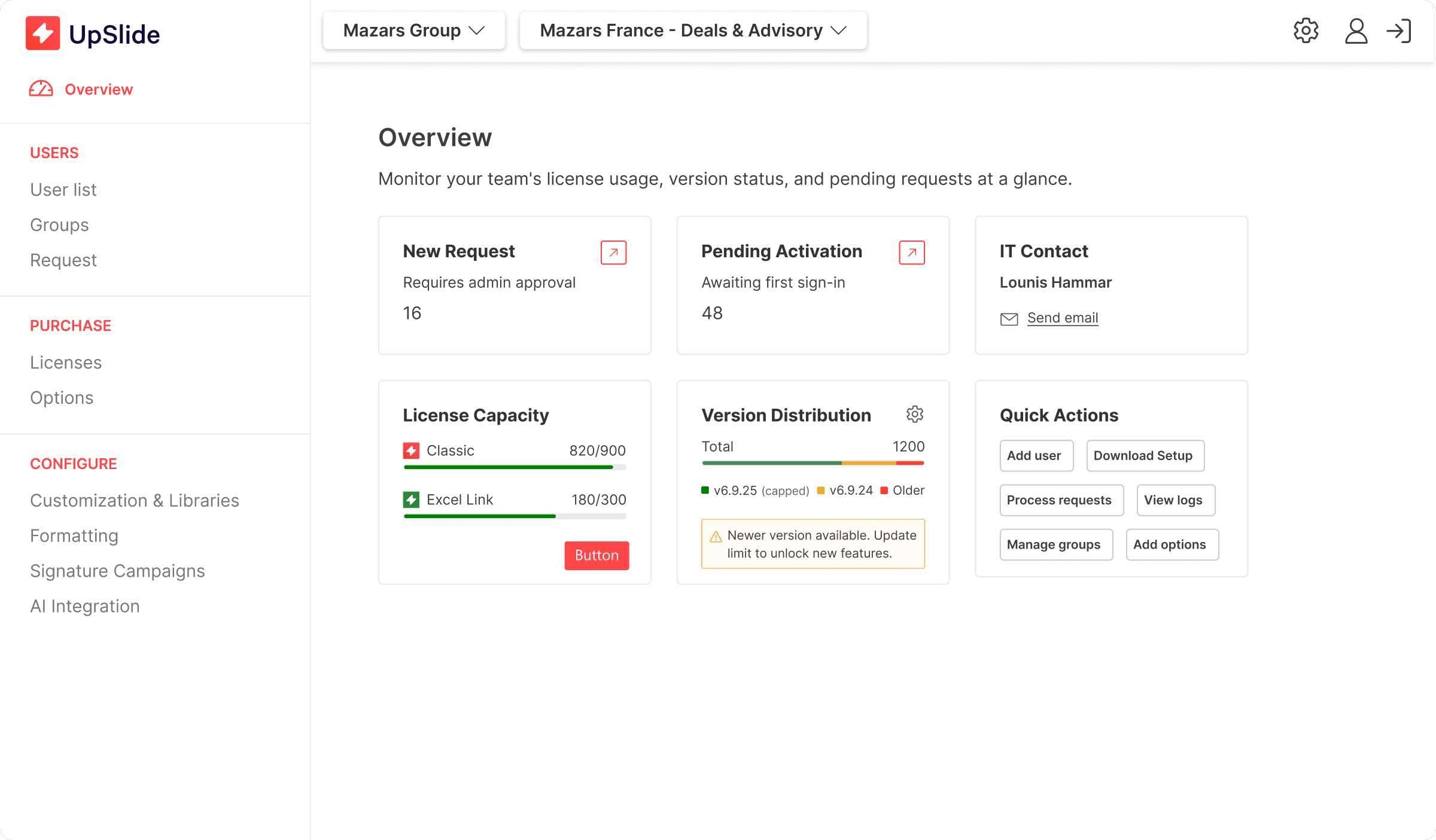Click the CONFIGURE section header
This screenshot has height=840, width=1436.
point(74,464)
